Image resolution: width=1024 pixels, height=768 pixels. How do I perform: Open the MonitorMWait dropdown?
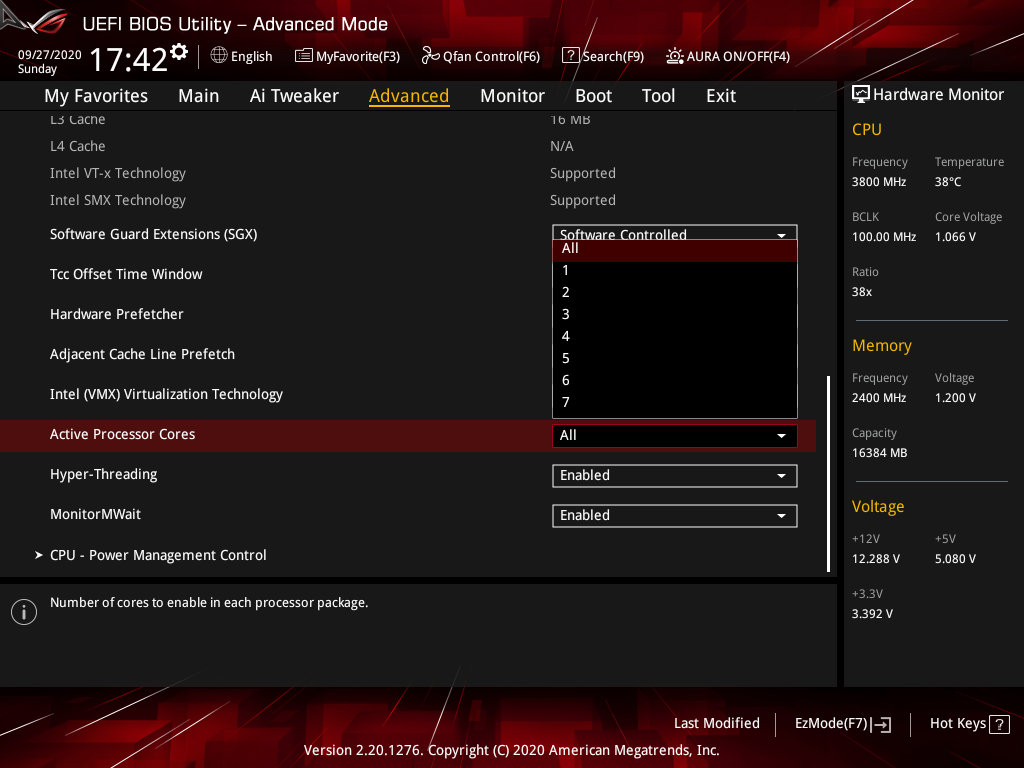point(674,516)
